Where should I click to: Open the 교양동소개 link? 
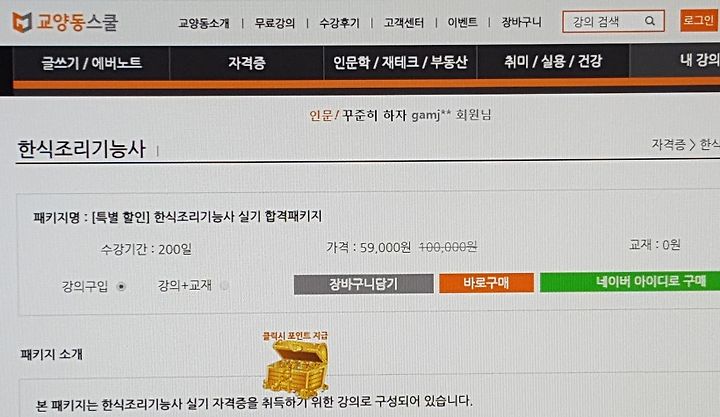tap(204, 23)
